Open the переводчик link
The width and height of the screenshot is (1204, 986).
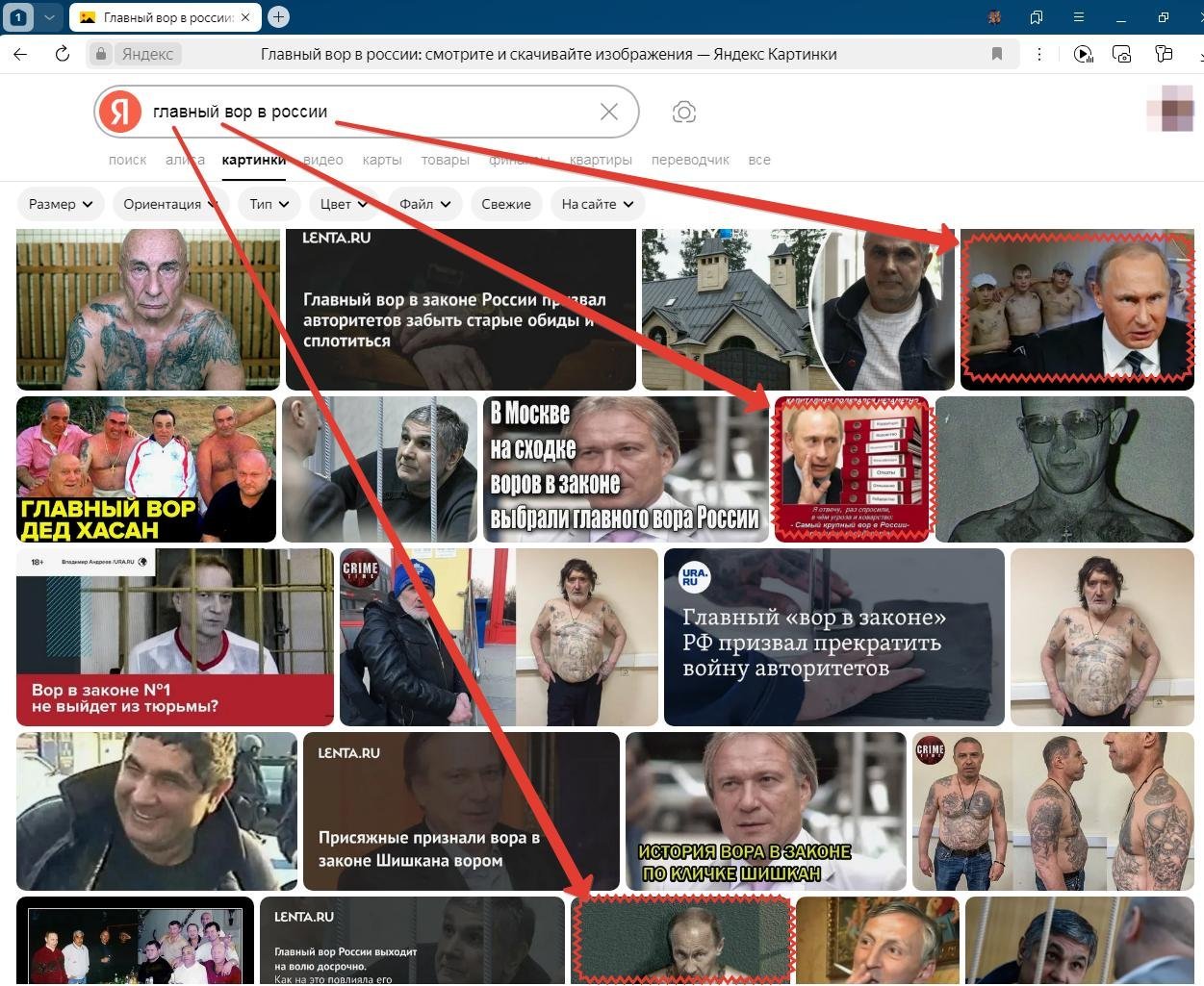(x=690, y=160)
